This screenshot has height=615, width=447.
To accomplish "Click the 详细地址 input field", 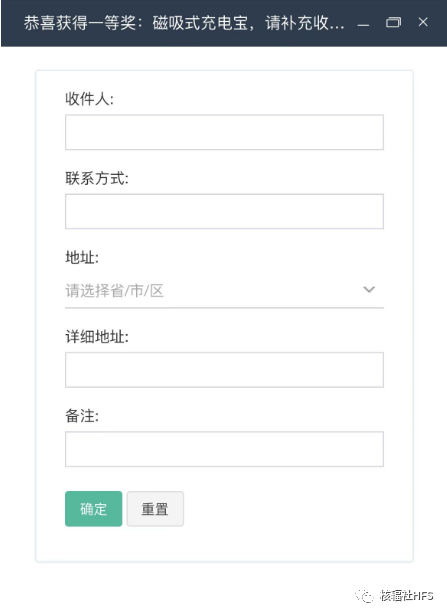I will coord(224,370).
